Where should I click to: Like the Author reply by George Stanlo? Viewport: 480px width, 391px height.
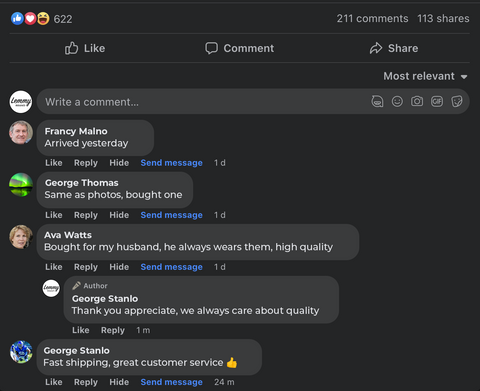81,330
